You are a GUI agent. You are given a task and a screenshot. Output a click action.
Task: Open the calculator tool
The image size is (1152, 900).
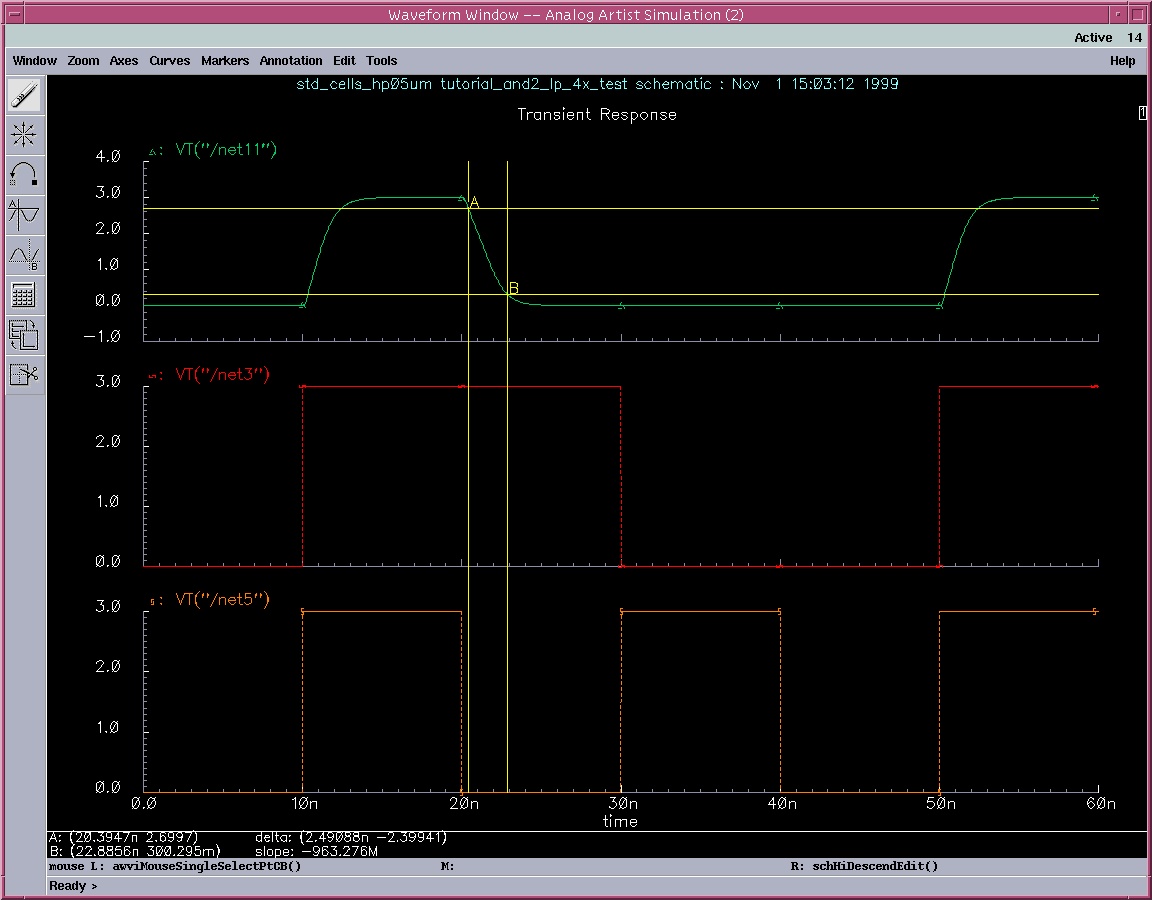pos(24,295)
